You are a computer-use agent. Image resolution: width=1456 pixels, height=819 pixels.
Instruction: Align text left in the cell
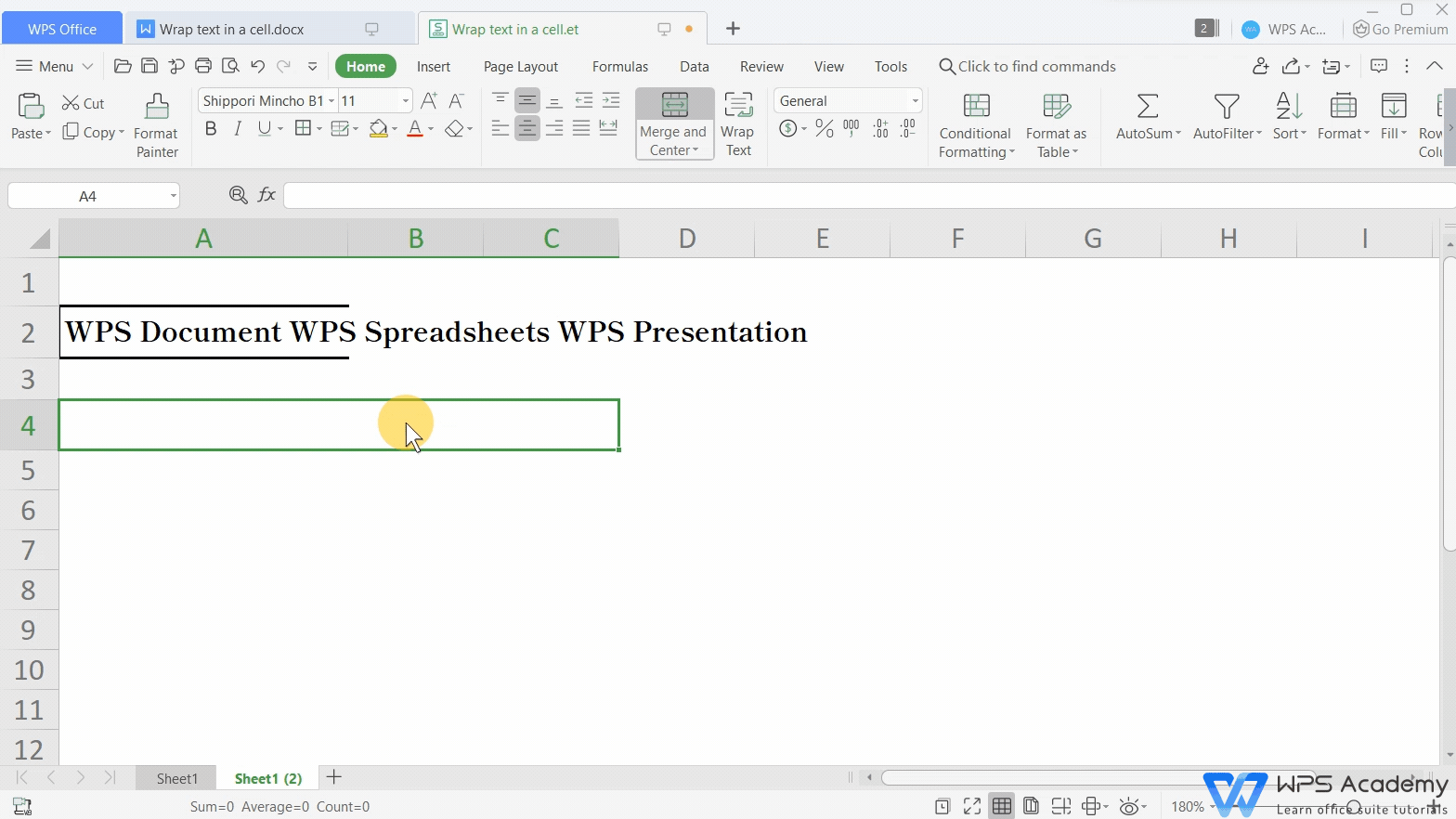[x=500, y=128]
